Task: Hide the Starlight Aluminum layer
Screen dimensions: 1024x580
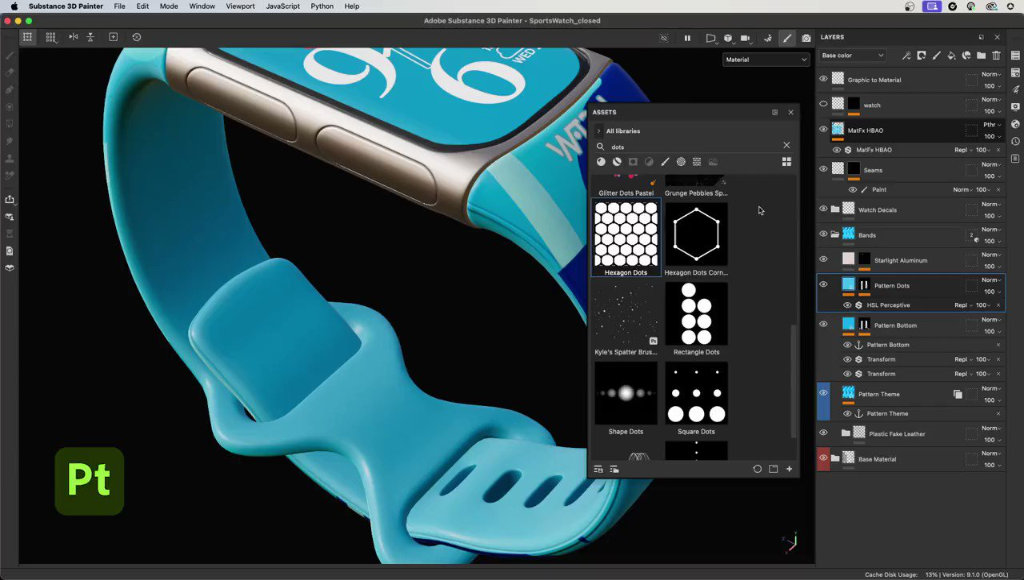Action: 824,259
